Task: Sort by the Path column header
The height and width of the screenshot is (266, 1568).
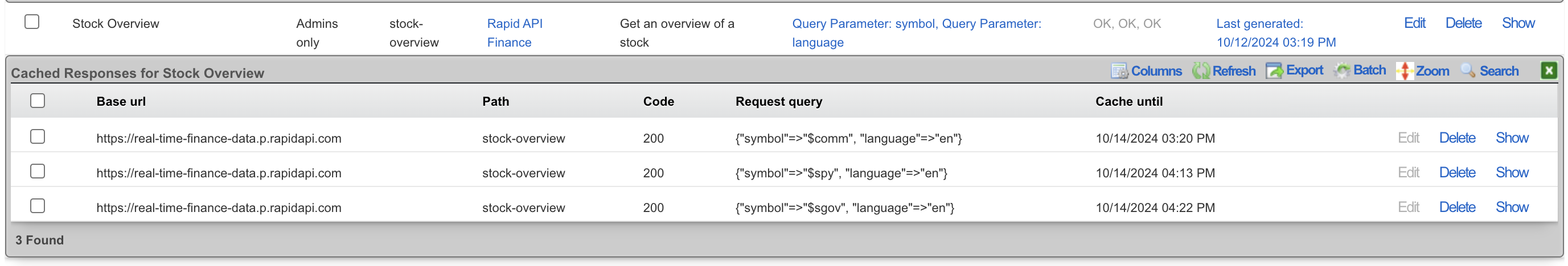Action: pyautogui.click(x=495, y=101)
